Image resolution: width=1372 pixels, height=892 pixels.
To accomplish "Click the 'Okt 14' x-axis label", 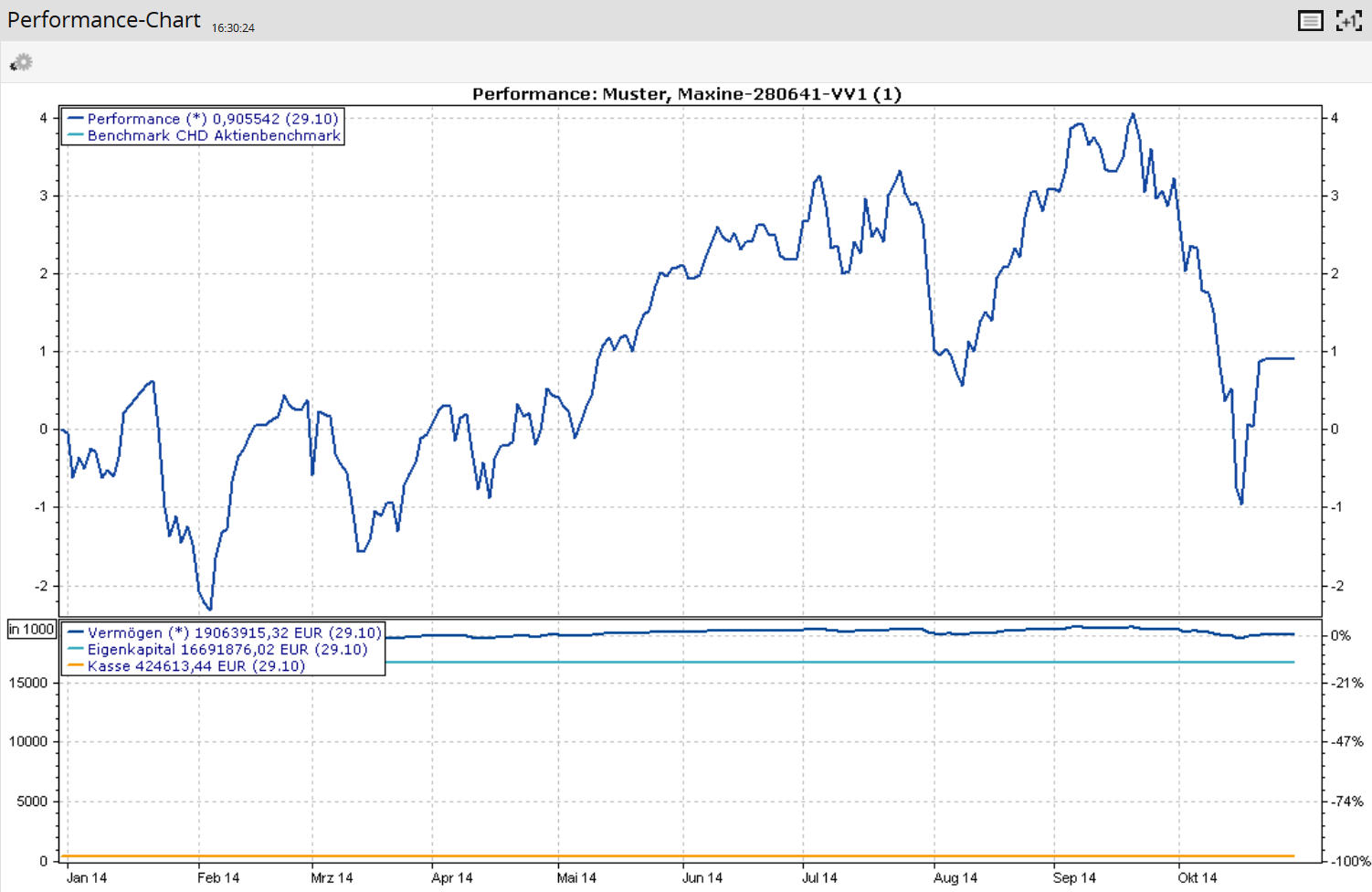I will pyautogui.click(x=1197, y=877).
